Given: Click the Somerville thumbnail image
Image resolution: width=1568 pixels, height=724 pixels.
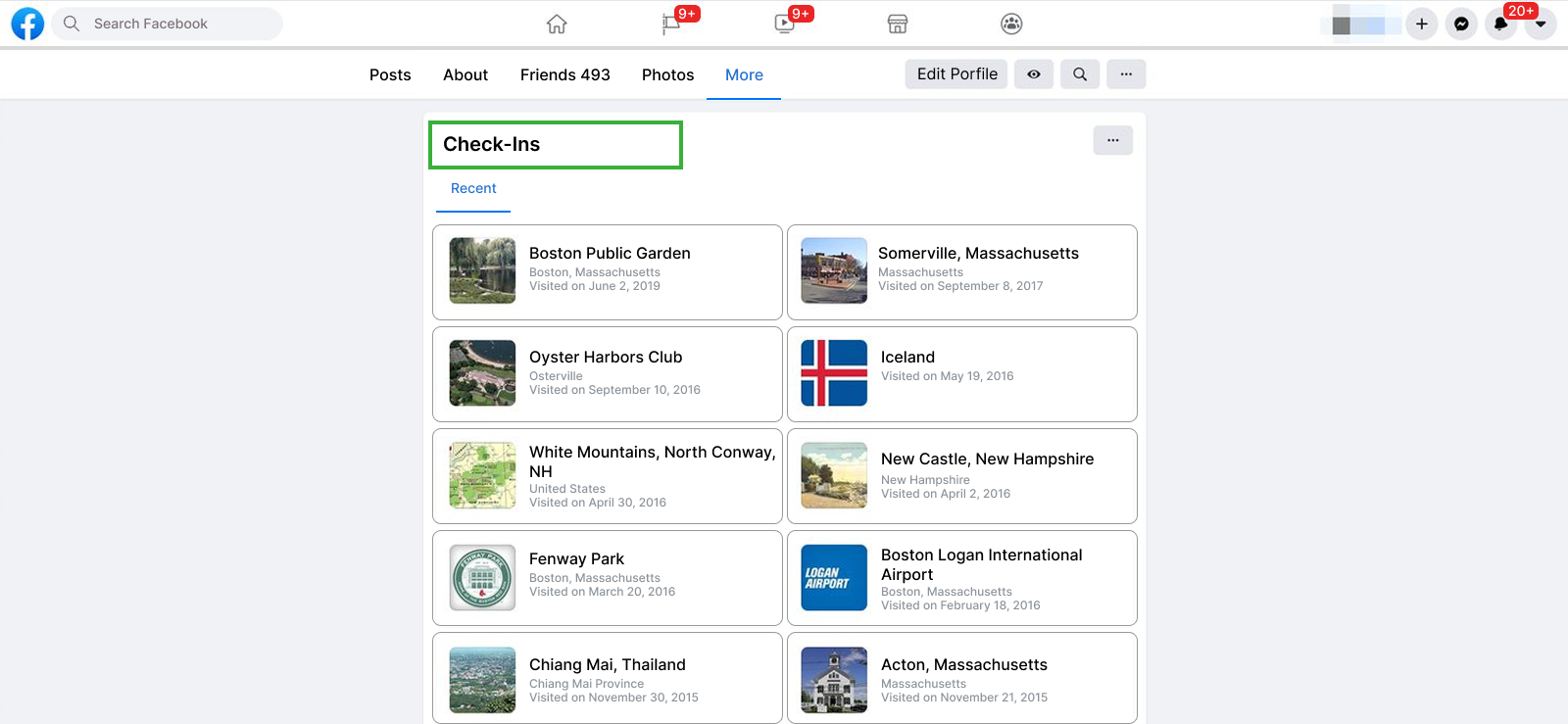Looking at the screenshot, I should coord(834,270).
